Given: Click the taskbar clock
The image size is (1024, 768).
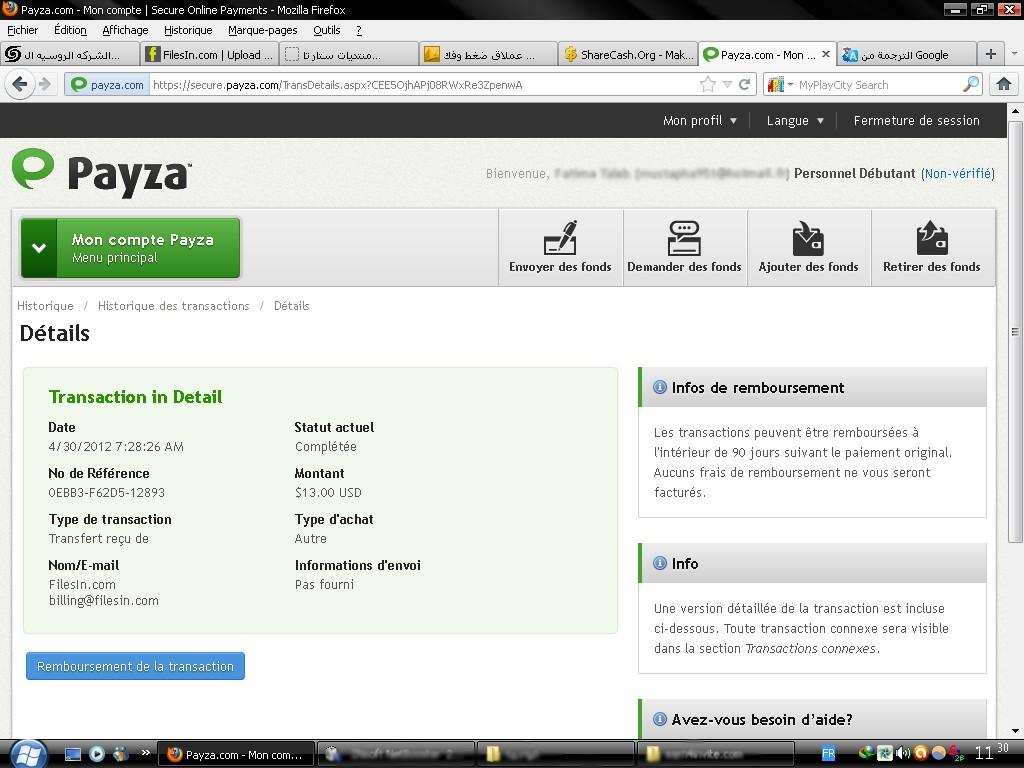Looking at the screenshot, I should [x=993, y=752].
